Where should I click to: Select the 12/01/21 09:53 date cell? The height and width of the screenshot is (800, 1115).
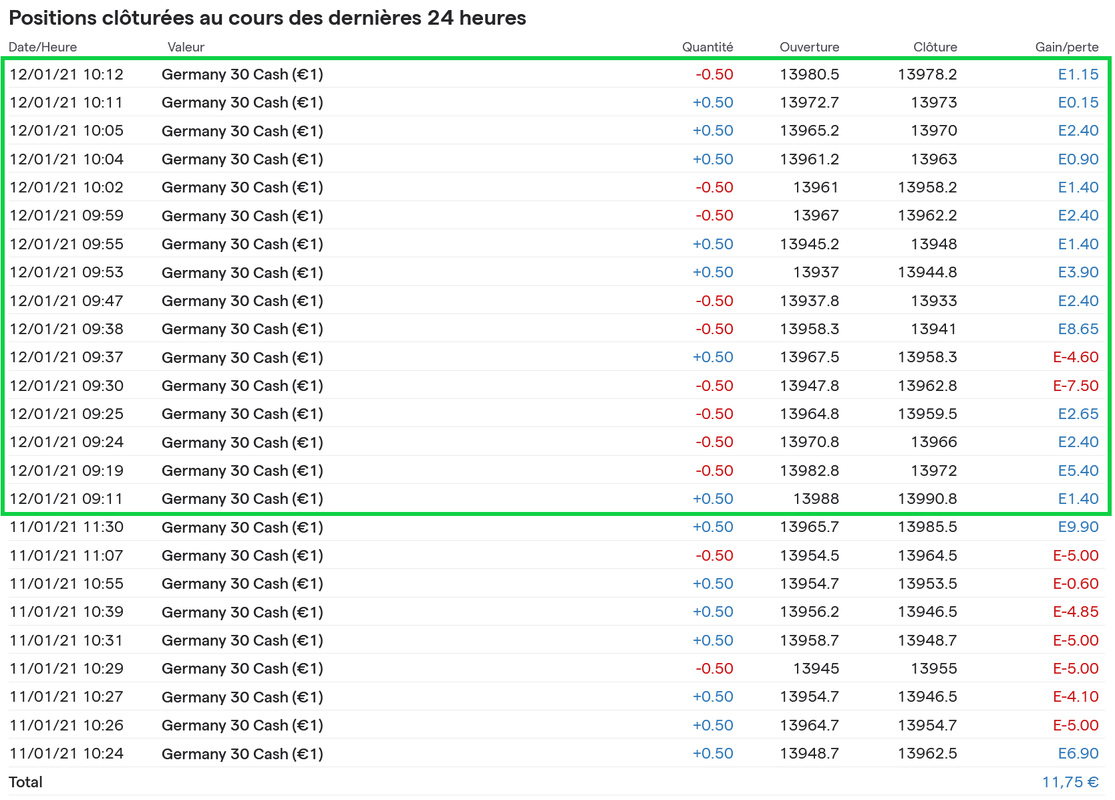pos(66,272)
